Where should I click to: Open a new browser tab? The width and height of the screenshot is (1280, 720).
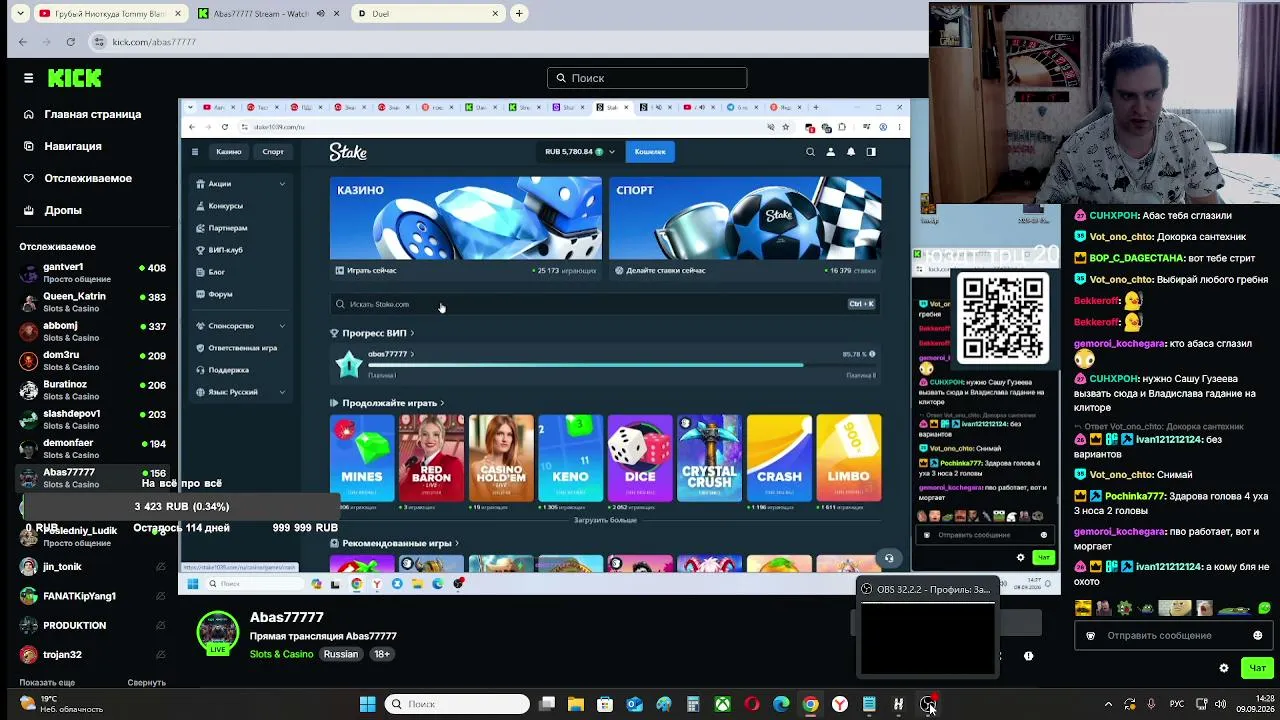(519, 14)
